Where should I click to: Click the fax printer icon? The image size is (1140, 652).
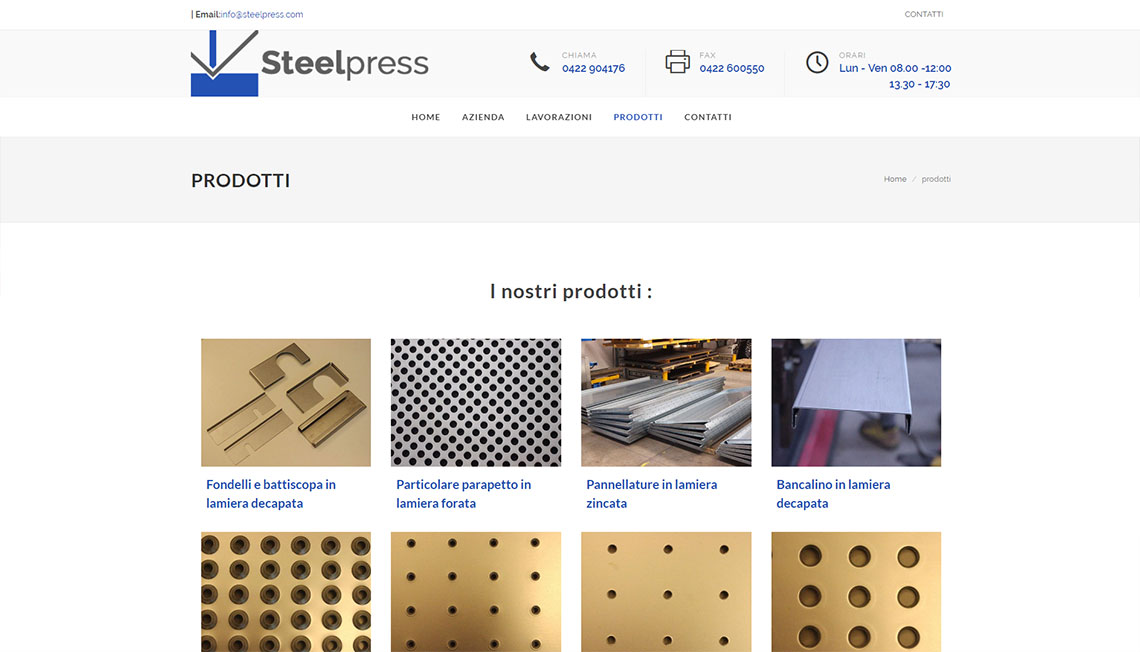click(678, 62)
